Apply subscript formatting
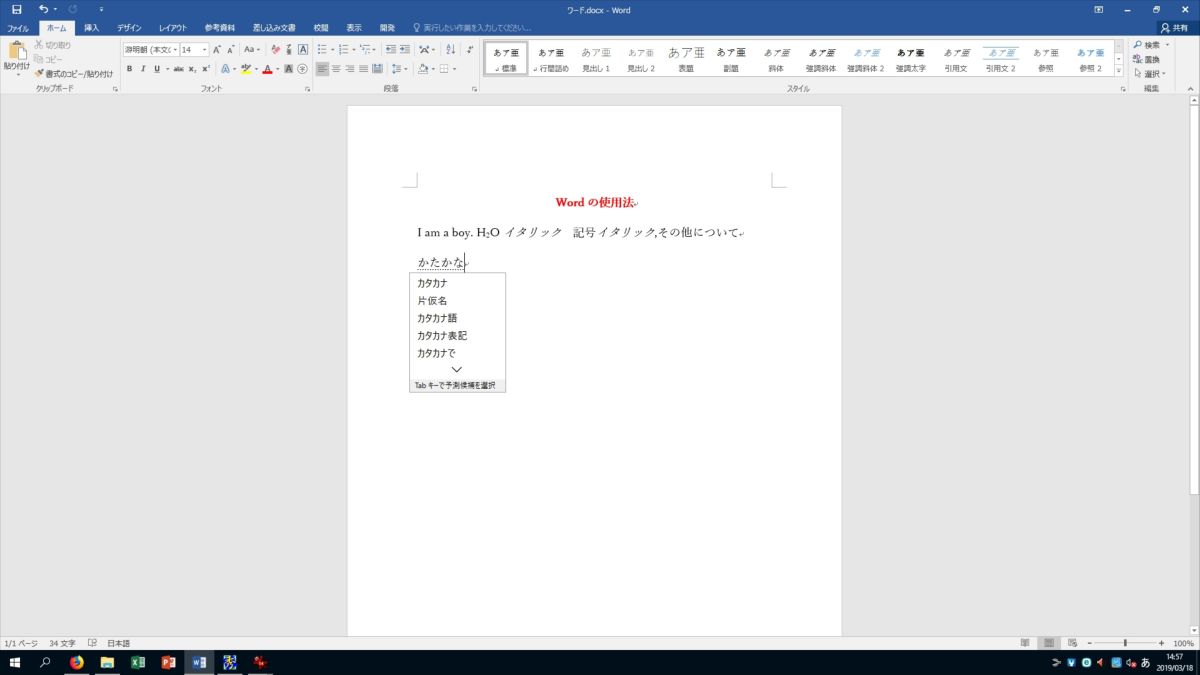This screenshot has width=1200, height=675. [x=193, y=69]
